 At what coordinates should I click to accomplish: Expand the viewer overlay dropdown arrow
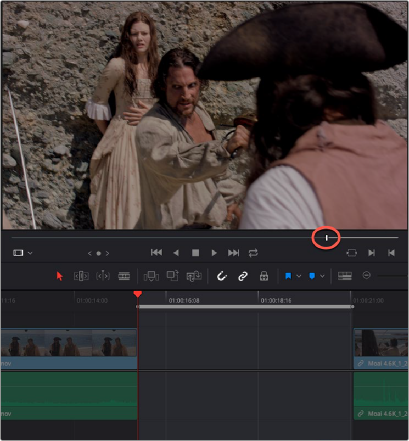coord(30,253)
